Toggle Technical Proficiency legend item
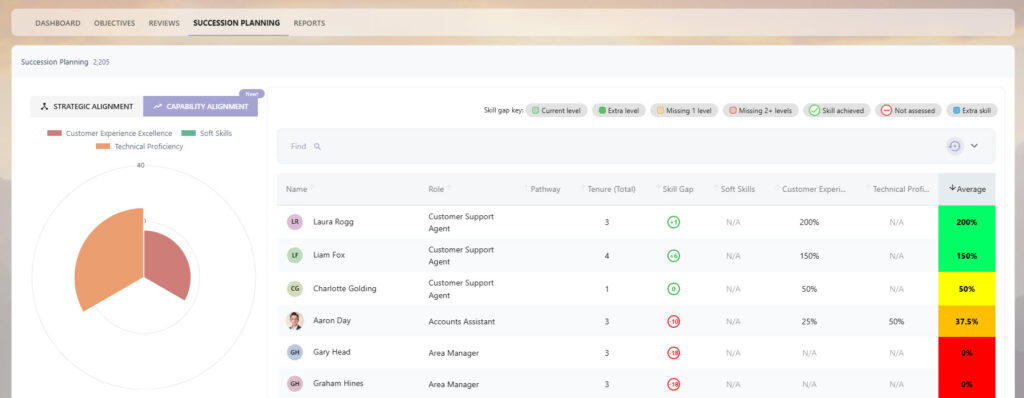Image resolution: width=1024 pixels, height=398 pixels. pos(140,146)
